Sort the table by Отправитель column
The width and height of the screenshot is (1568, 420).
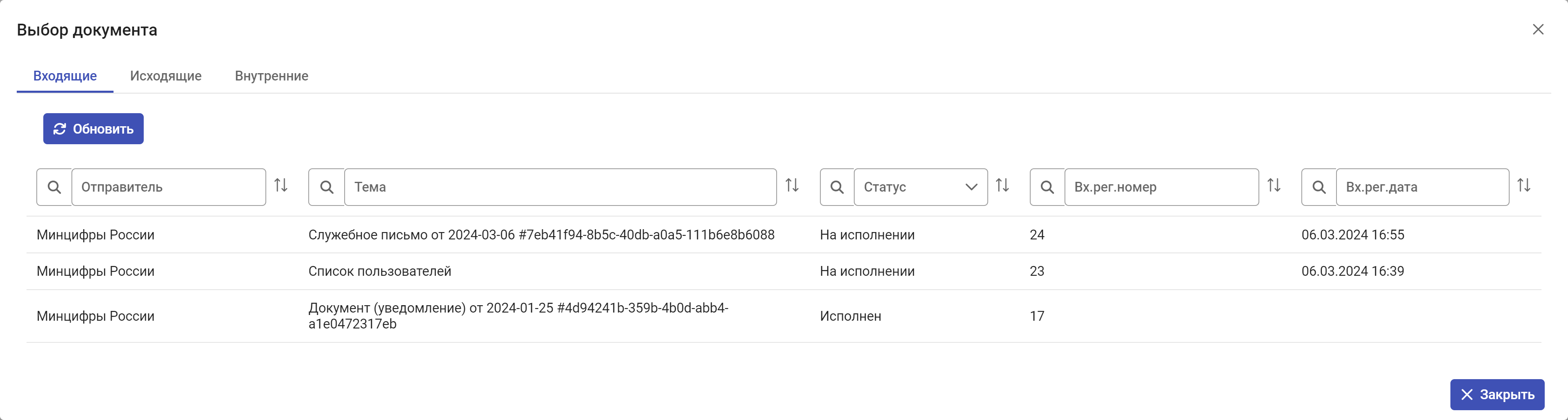click(281, 185)
